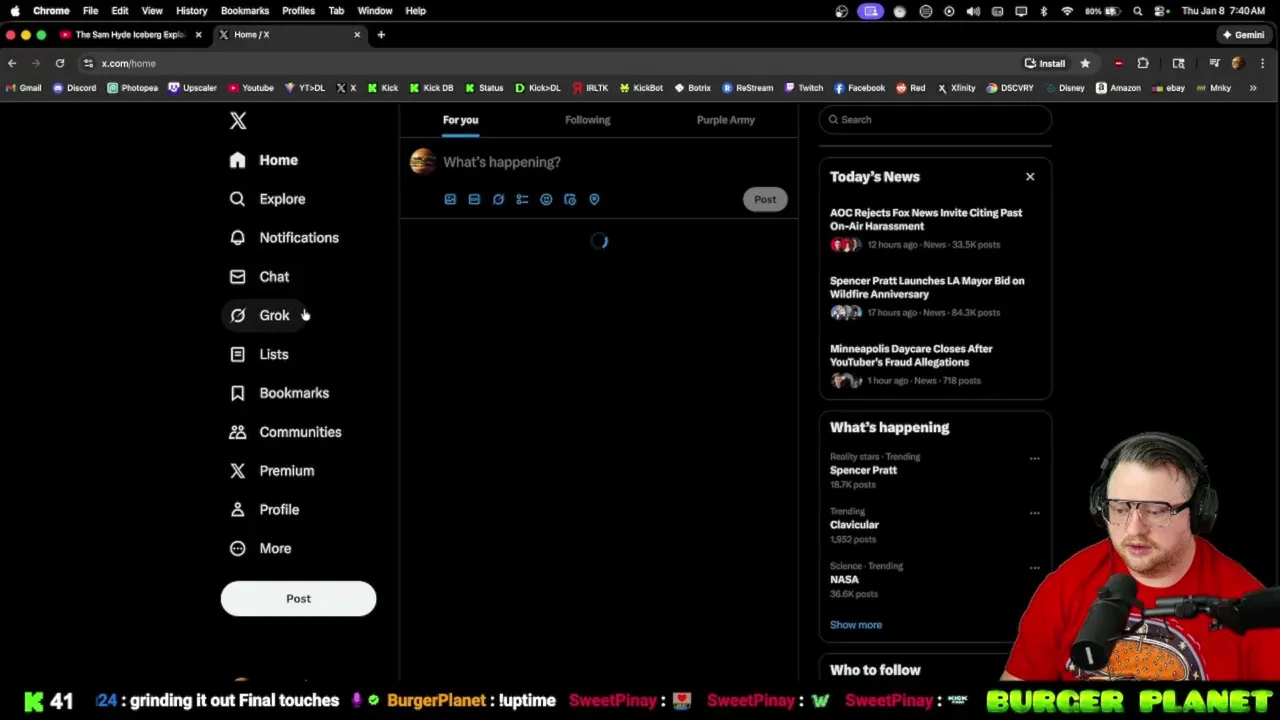Open the Amazon bookmark
The height and width of the screenshot is (720, 1280).
click(1118, 88)
